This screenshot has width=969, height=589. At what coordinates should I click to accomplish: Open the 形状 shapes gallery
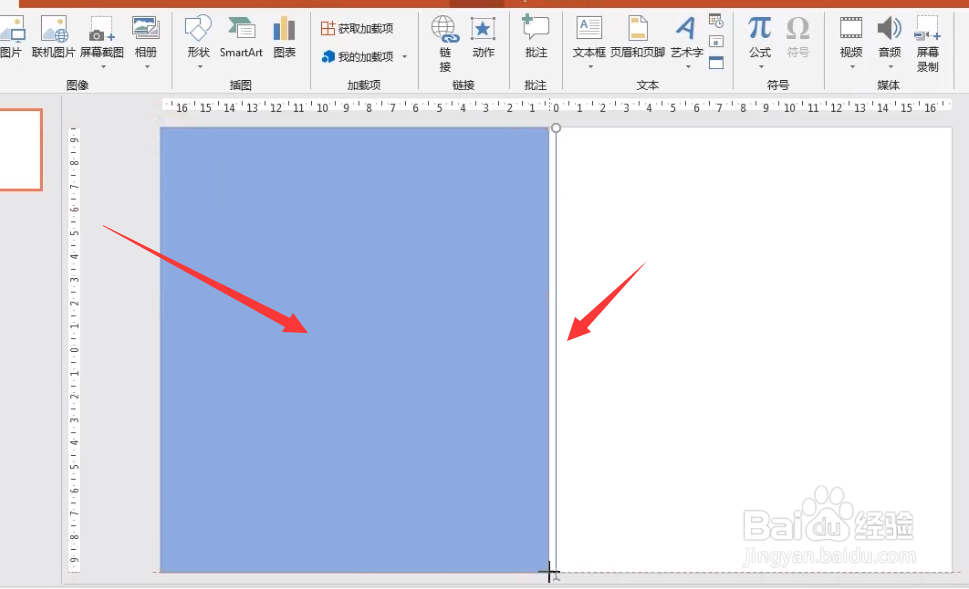[198, 37]
